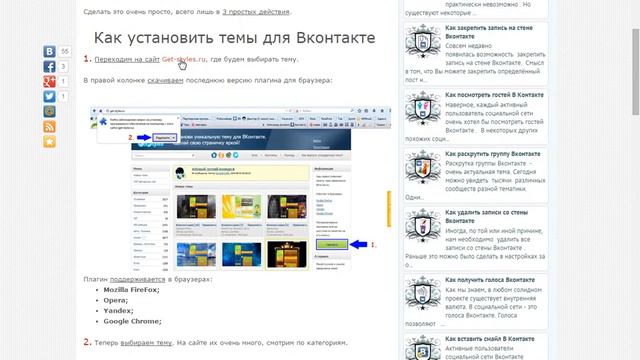Image resolution: width=640 pixels, height=360 pixels.
Task: Open article 'Как получить голоса Вконтакте'
Action: pyautogui.click(x=490, y=280)
